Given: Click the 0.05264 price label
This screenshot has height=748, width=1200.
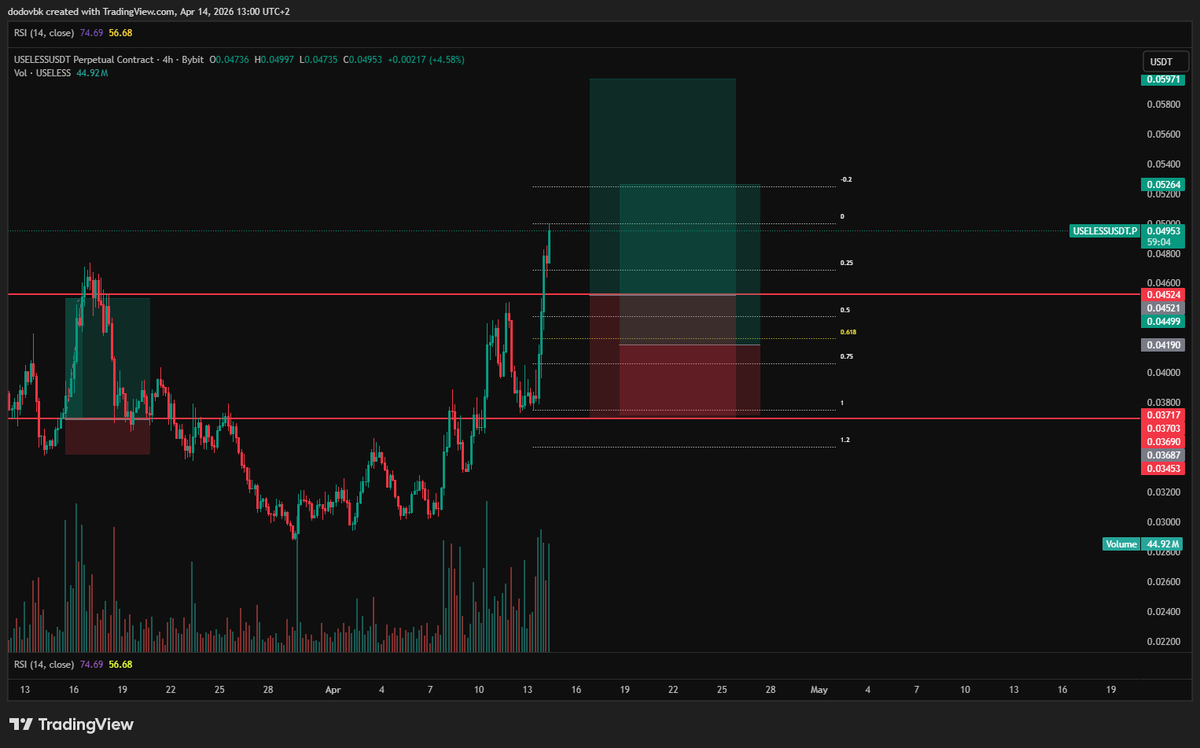Looking at the screenshot, I should [x=1162, y=185].
